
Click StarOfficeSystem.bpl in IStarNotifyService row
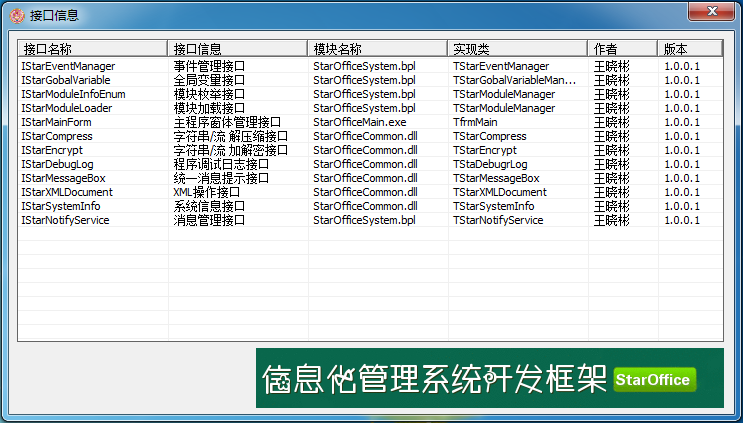364,220
